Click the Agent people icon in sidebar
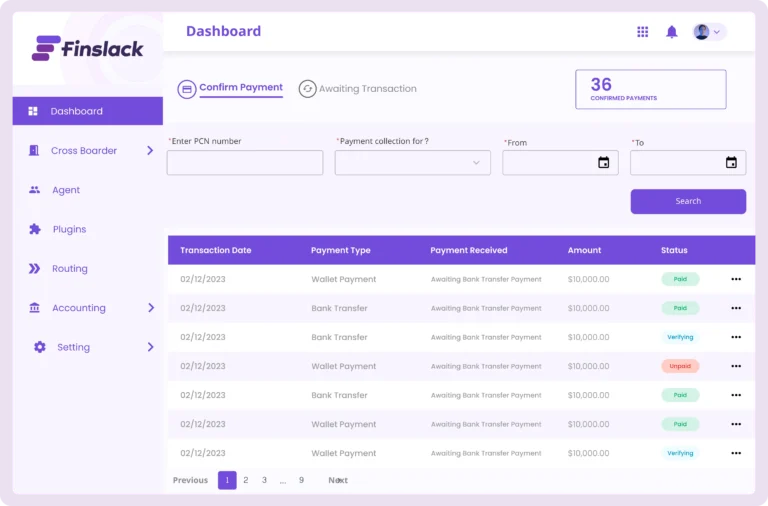 pyautogui.click(x=35, y=190)
